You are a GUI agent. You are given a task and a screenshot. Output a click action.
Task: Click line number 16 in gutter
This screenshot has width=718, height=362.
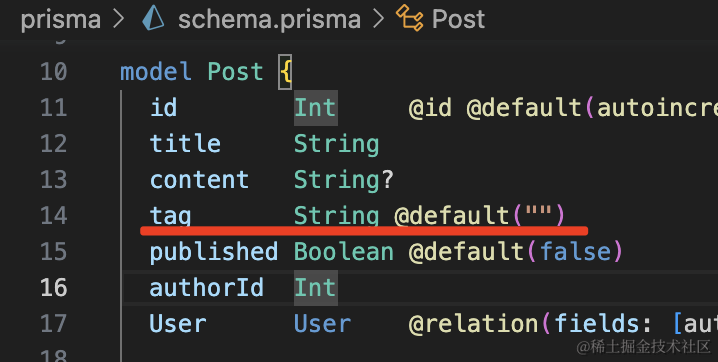coord(54,287)
